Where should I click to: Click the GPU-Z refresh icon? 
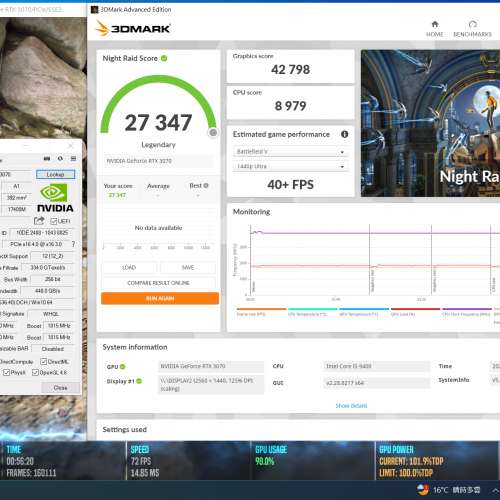(x=60, y=158)
